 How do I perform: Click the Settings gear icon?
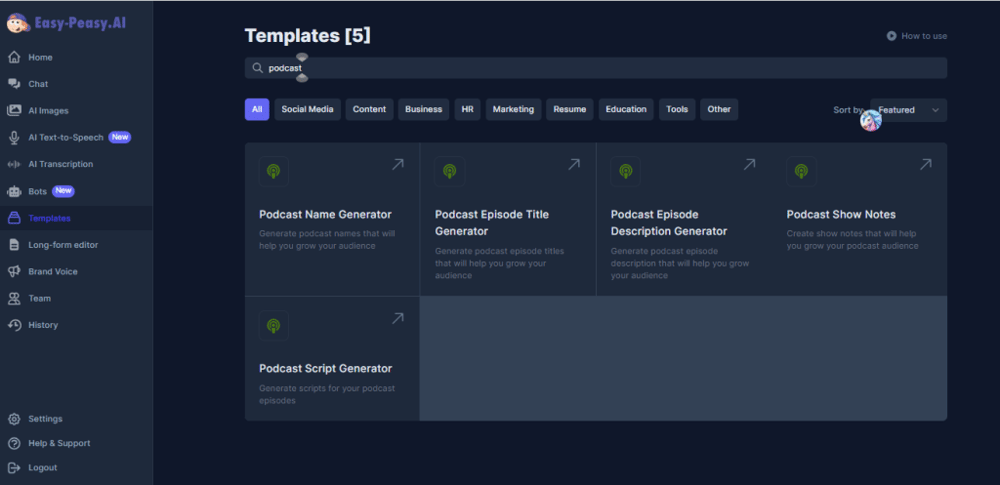click(14, 419)
